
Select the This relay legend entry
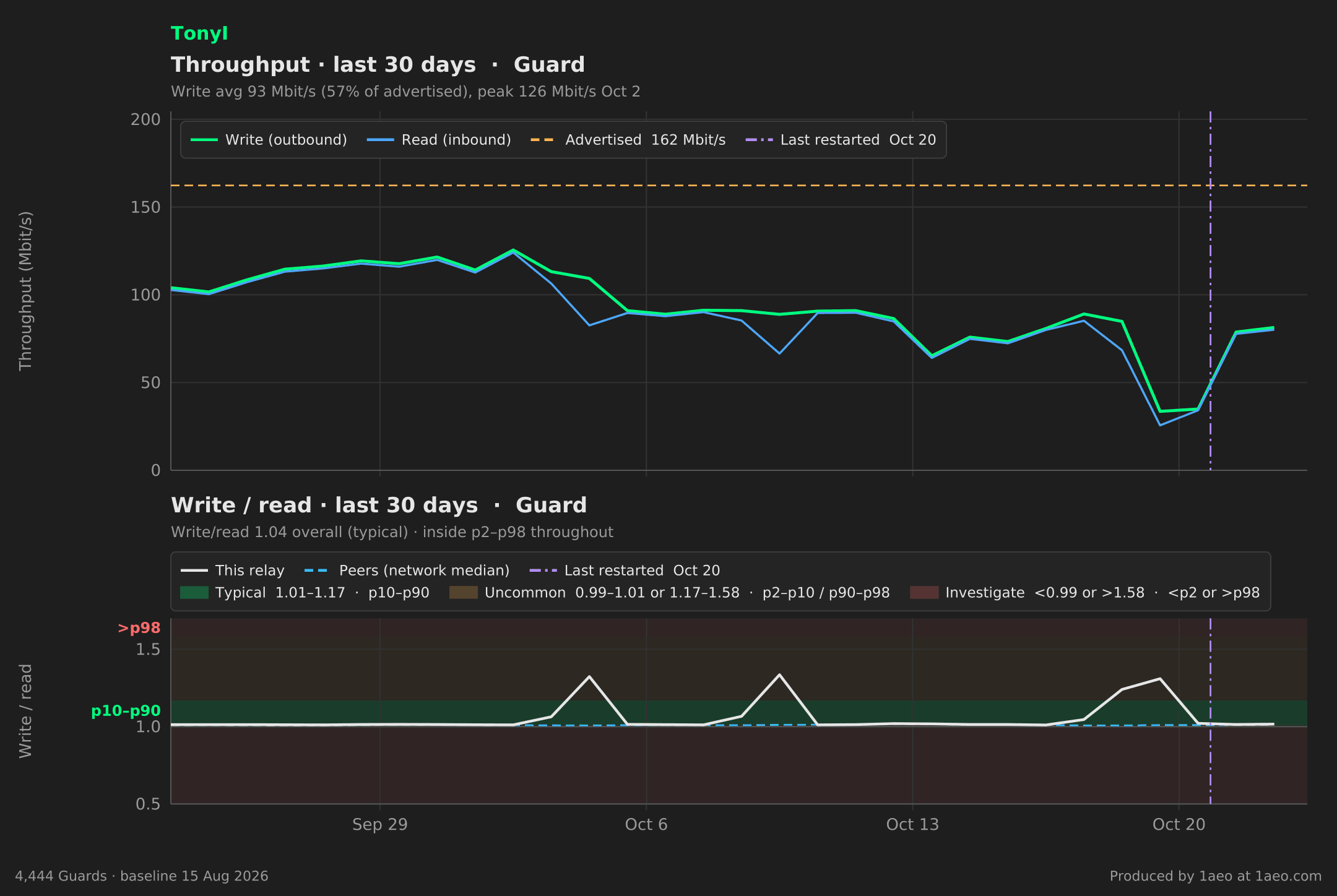(x=233, y=571)
